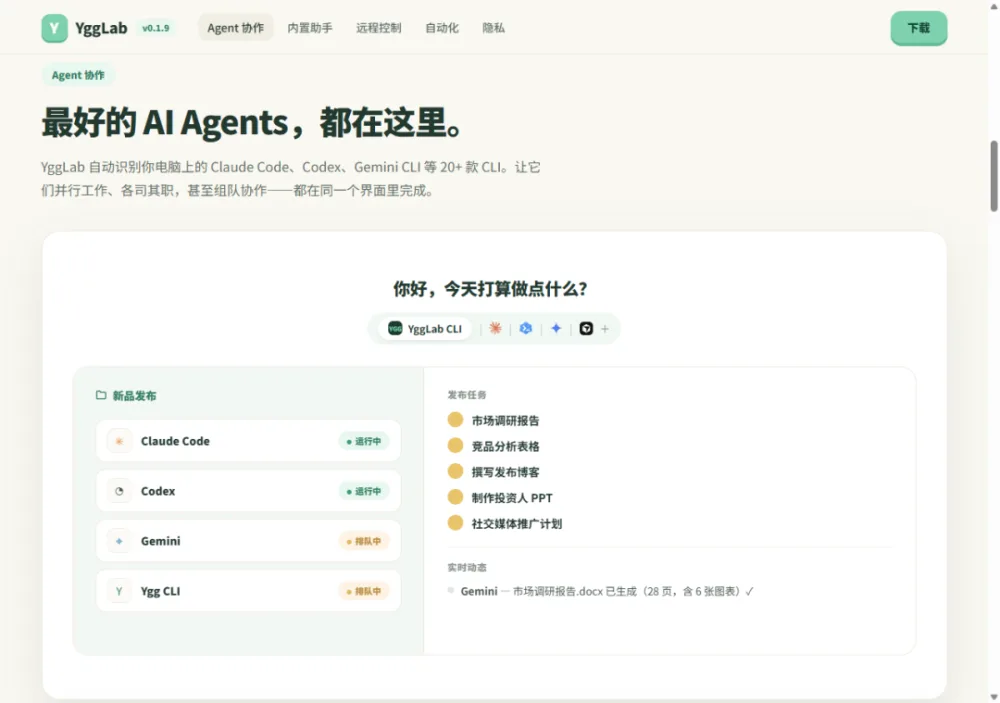Click the 你好，今天打算做点什么? heading
Screen dimensions: 1000x703
pyautogui.click(x=490, y=289)
